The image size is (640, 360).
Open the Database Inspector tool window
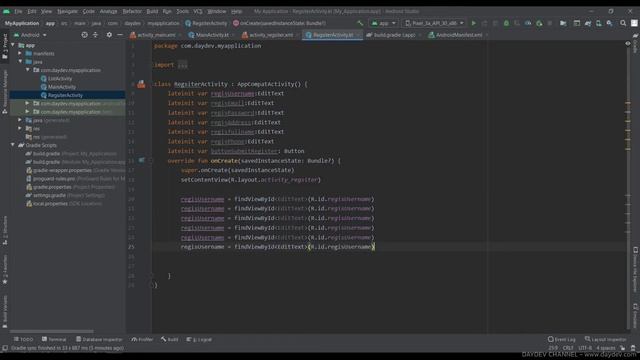99,339
